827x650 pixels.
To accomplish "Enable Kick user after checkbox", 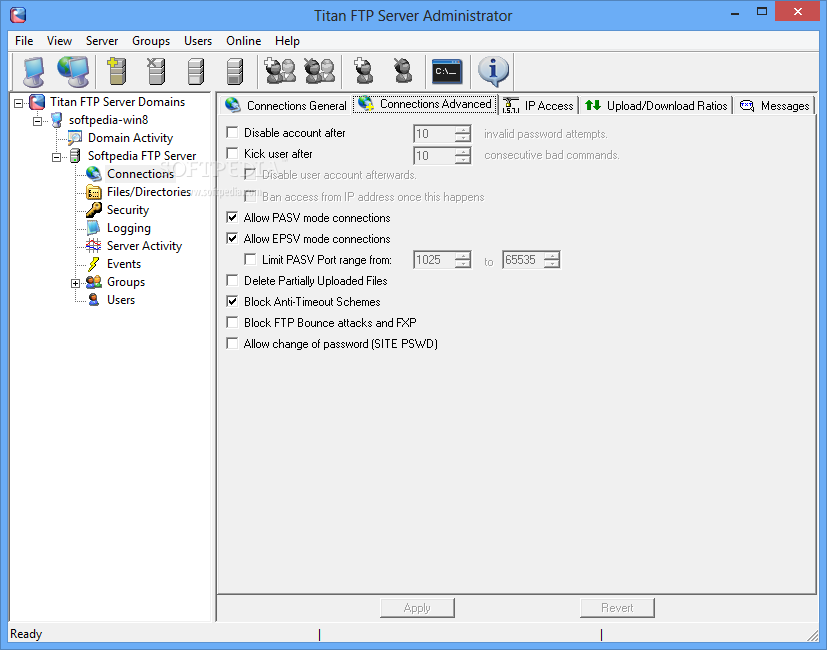I will [x=232, y=154].
